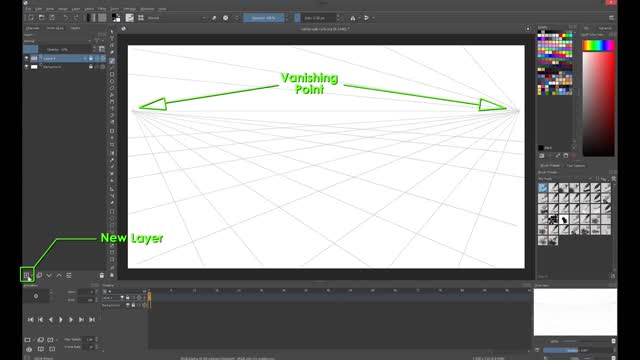Click the redo arrow in toolbar
The image size is (640, 360).
pos(76,18)
